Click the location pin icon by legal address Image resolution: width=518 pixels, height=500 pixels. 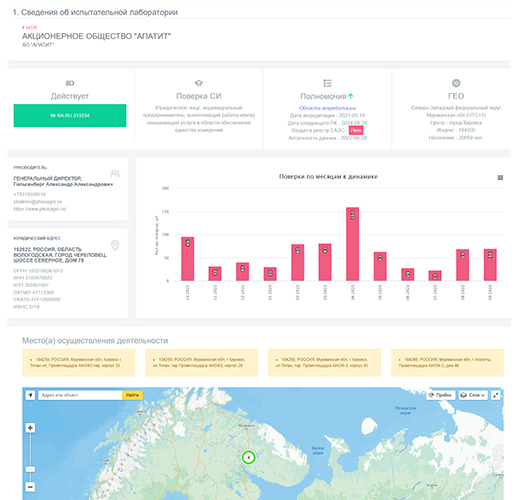115,245
